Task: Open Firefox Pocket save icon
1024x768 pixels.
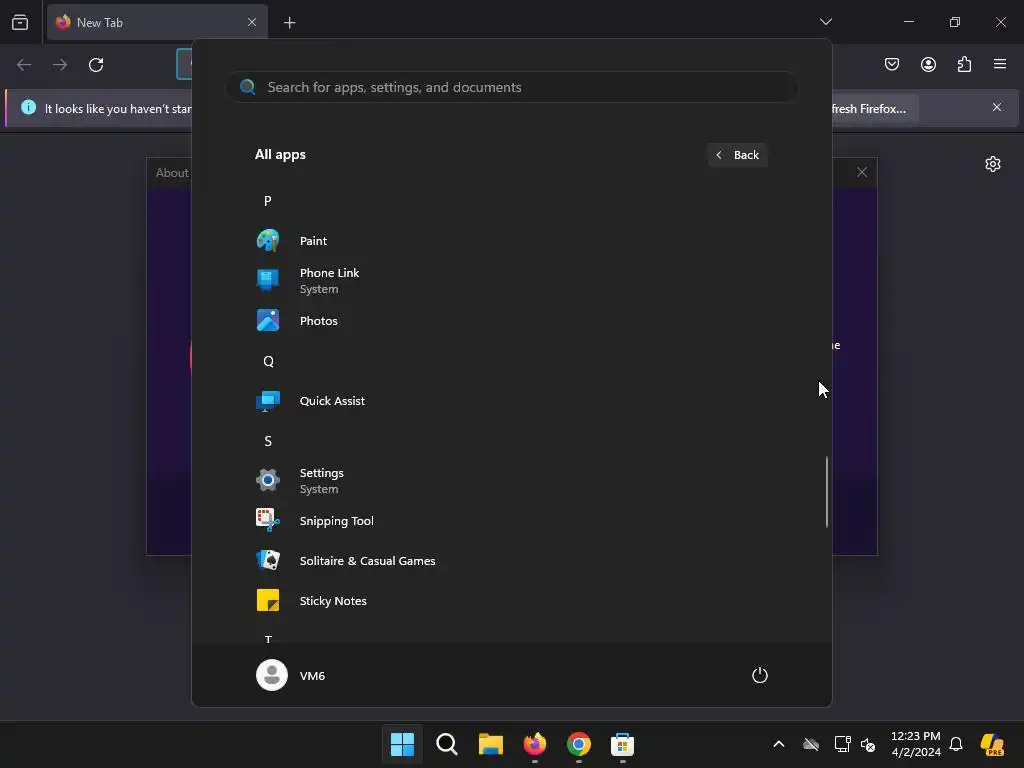Action: click(x=892, y=64)
